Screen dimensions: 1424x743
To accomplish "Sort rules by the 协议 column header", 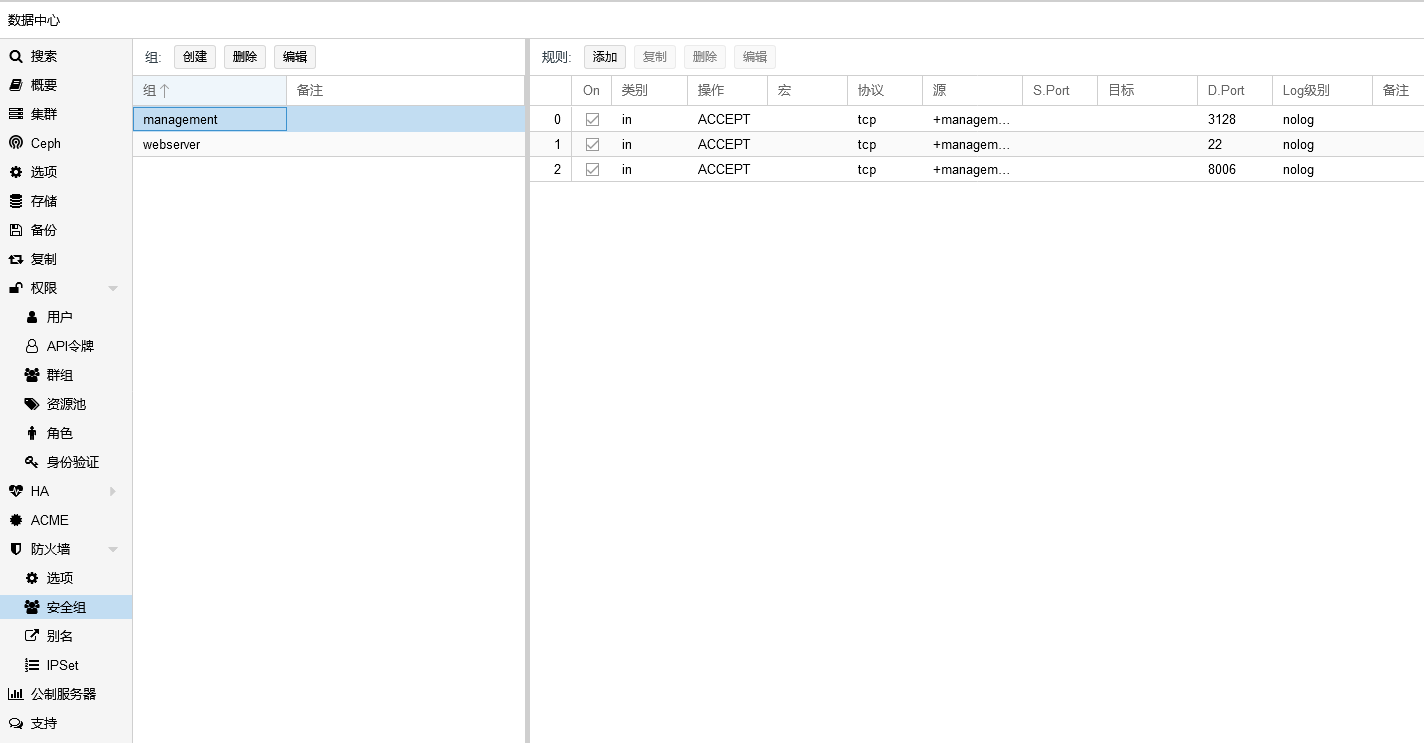I will point(884,90).
